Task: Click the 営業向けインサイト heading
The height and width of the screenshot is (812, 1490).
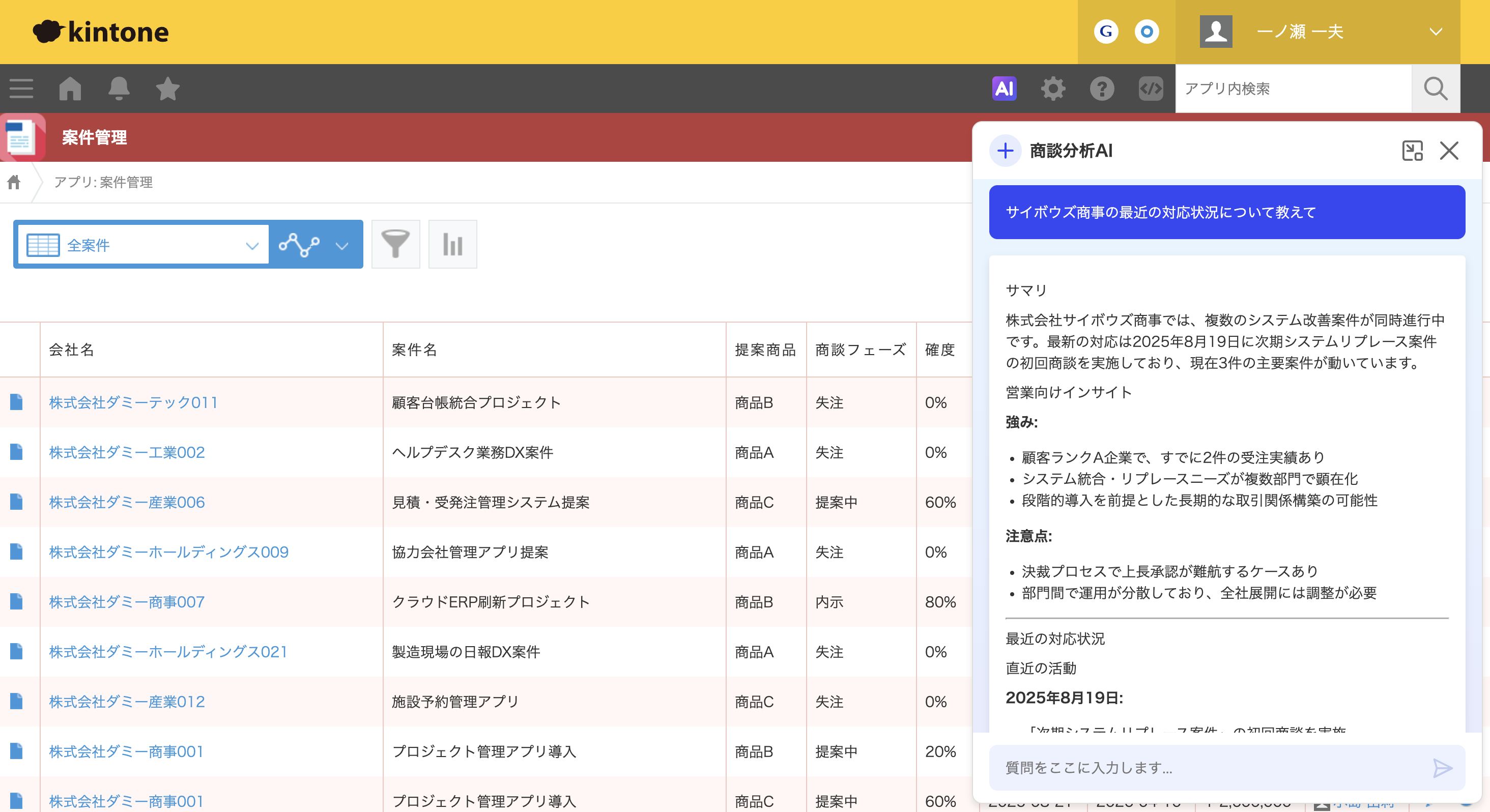Action: [x=1068, y=392]
